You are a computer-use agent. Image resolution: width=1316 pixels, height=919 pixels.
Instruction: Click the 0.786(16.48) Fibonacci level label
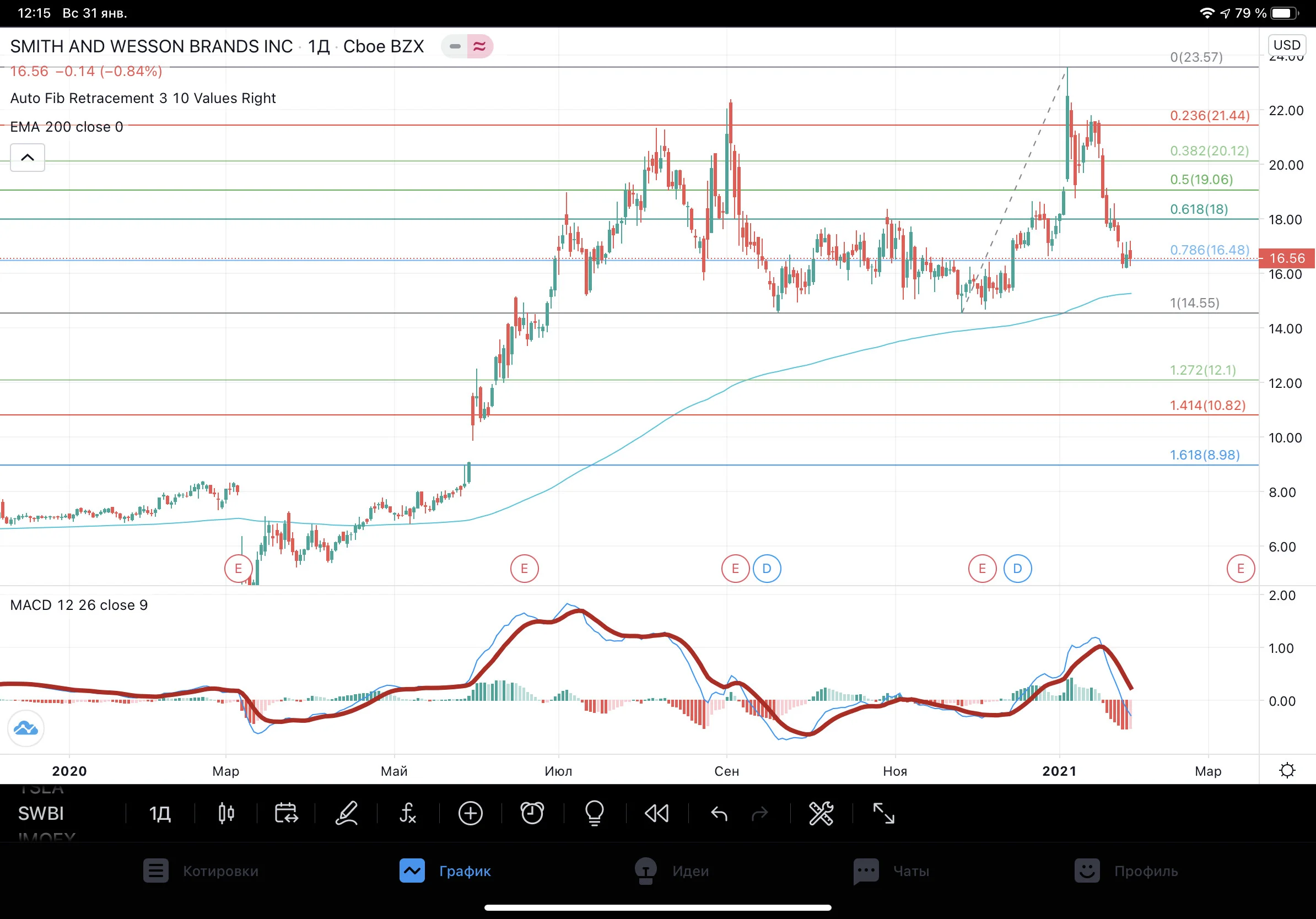click(1210, 250)
